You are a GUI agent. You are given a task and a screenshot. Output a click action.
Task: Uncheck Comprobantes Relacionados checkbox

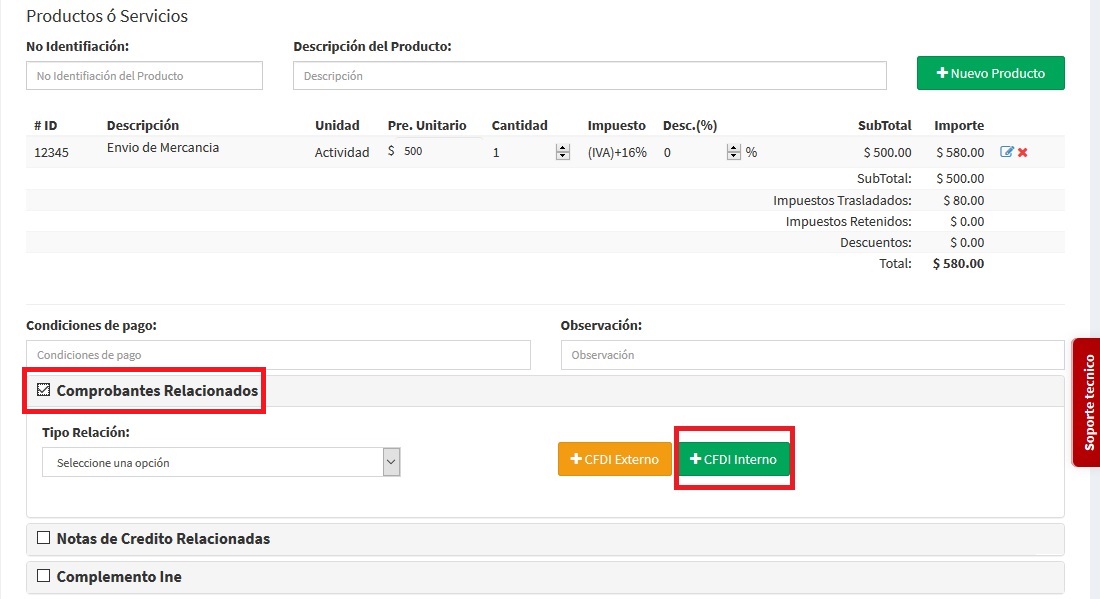point(43,390)
